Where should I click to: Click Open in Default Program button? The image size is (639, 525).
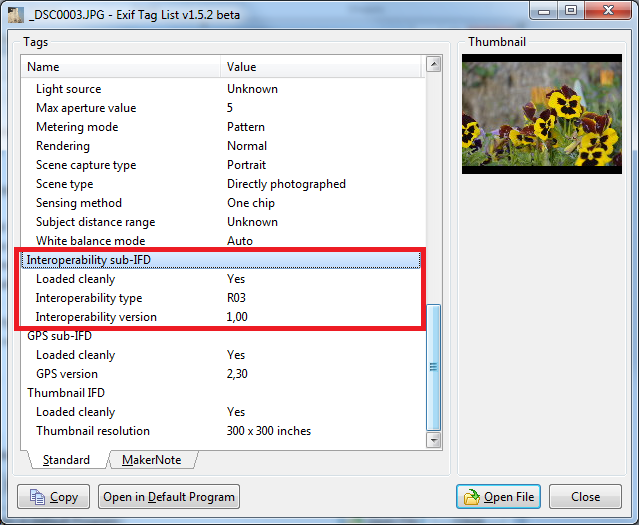point(169,496)
